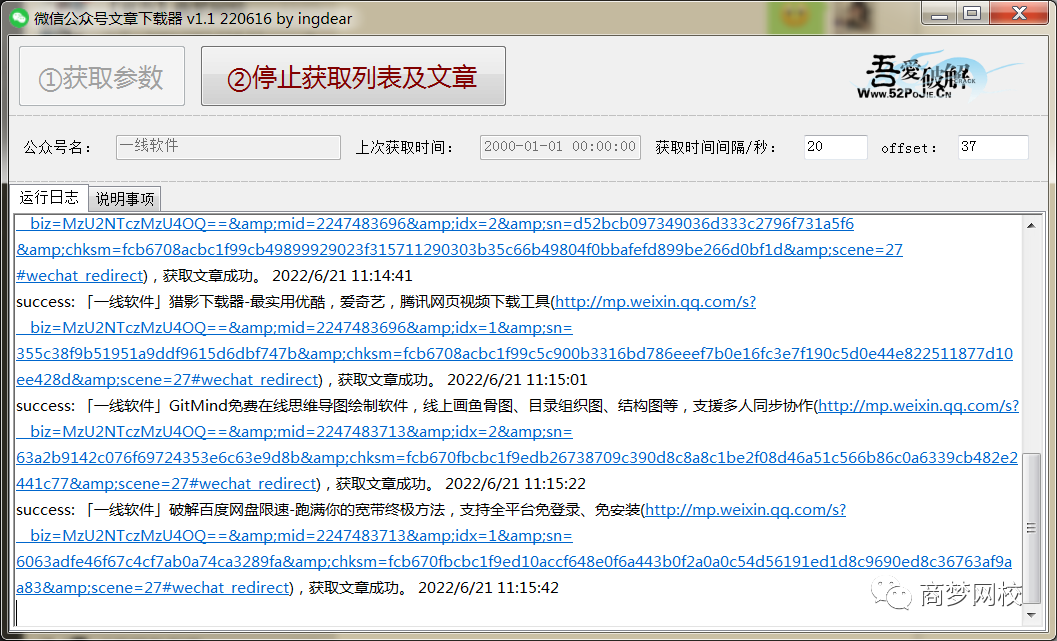Image resolution: width=1057 pixels, height=641 pixels.
Task: Click the 获取时间间隔/秒: label
Action: 716,148
